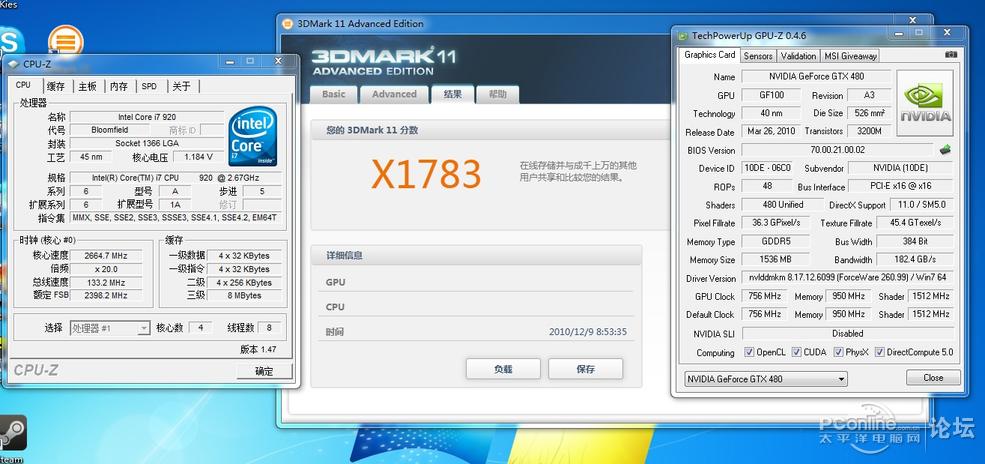985x464 pixels.
Task: Switch to the Basic tab in 3DMark 11
Action: coord(334,94)
